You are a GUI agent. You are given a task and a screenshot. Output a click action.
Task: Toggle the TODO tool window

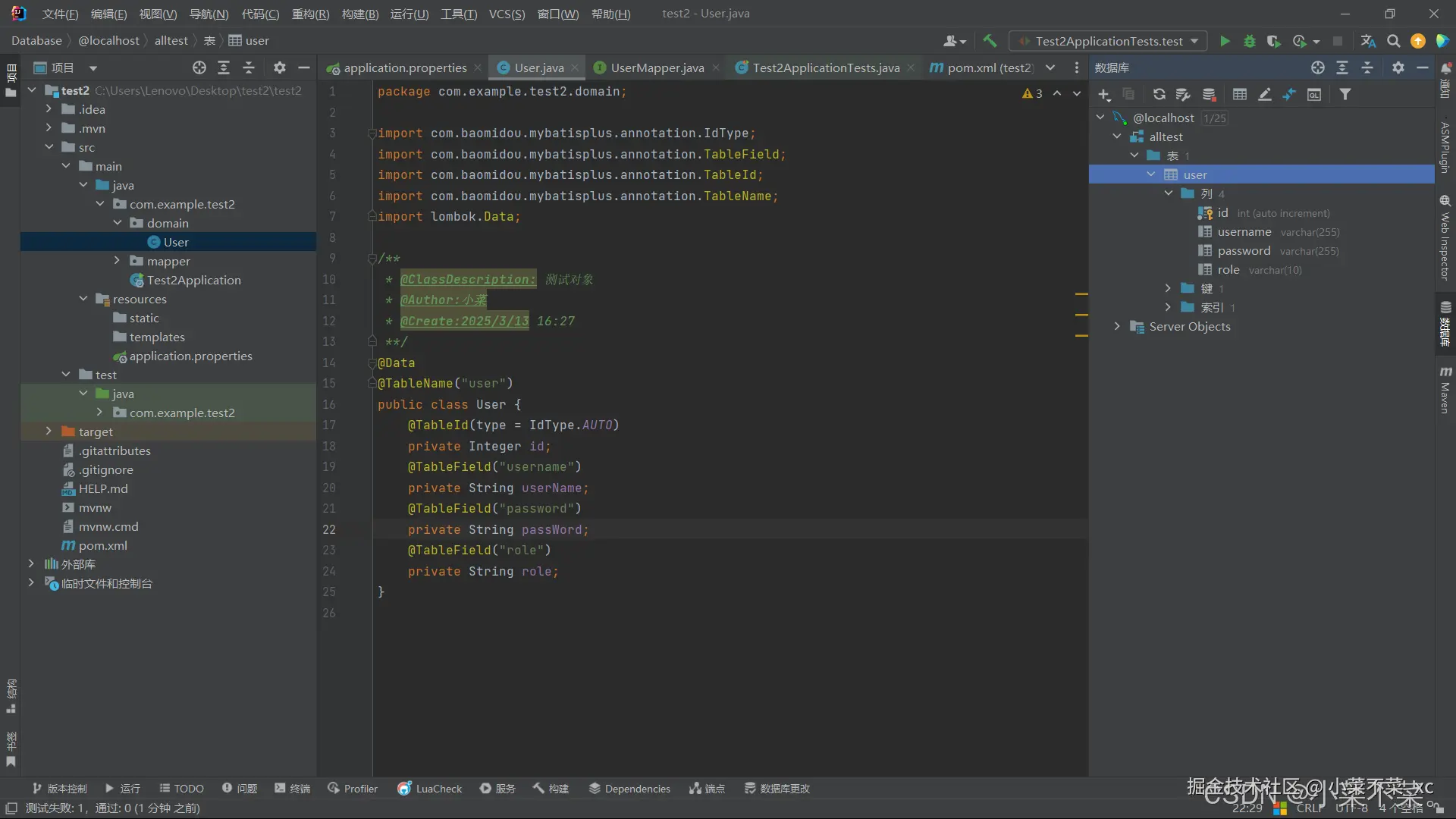181,789
